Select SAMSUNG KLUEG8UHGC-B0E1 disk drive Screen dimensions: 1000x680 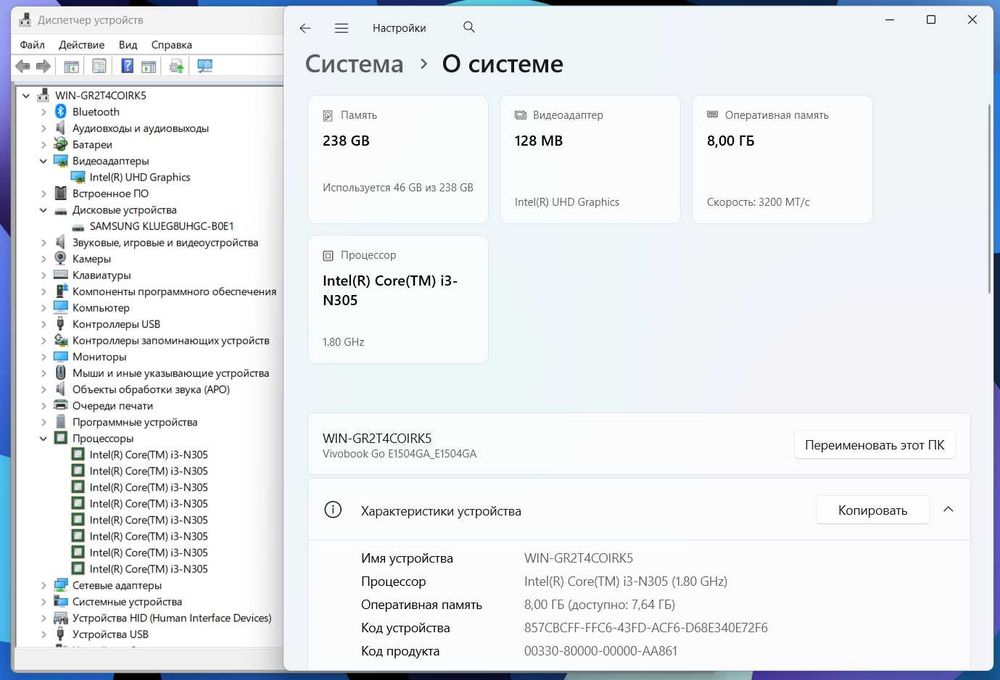pyautogui.click(x=161, y=226)
